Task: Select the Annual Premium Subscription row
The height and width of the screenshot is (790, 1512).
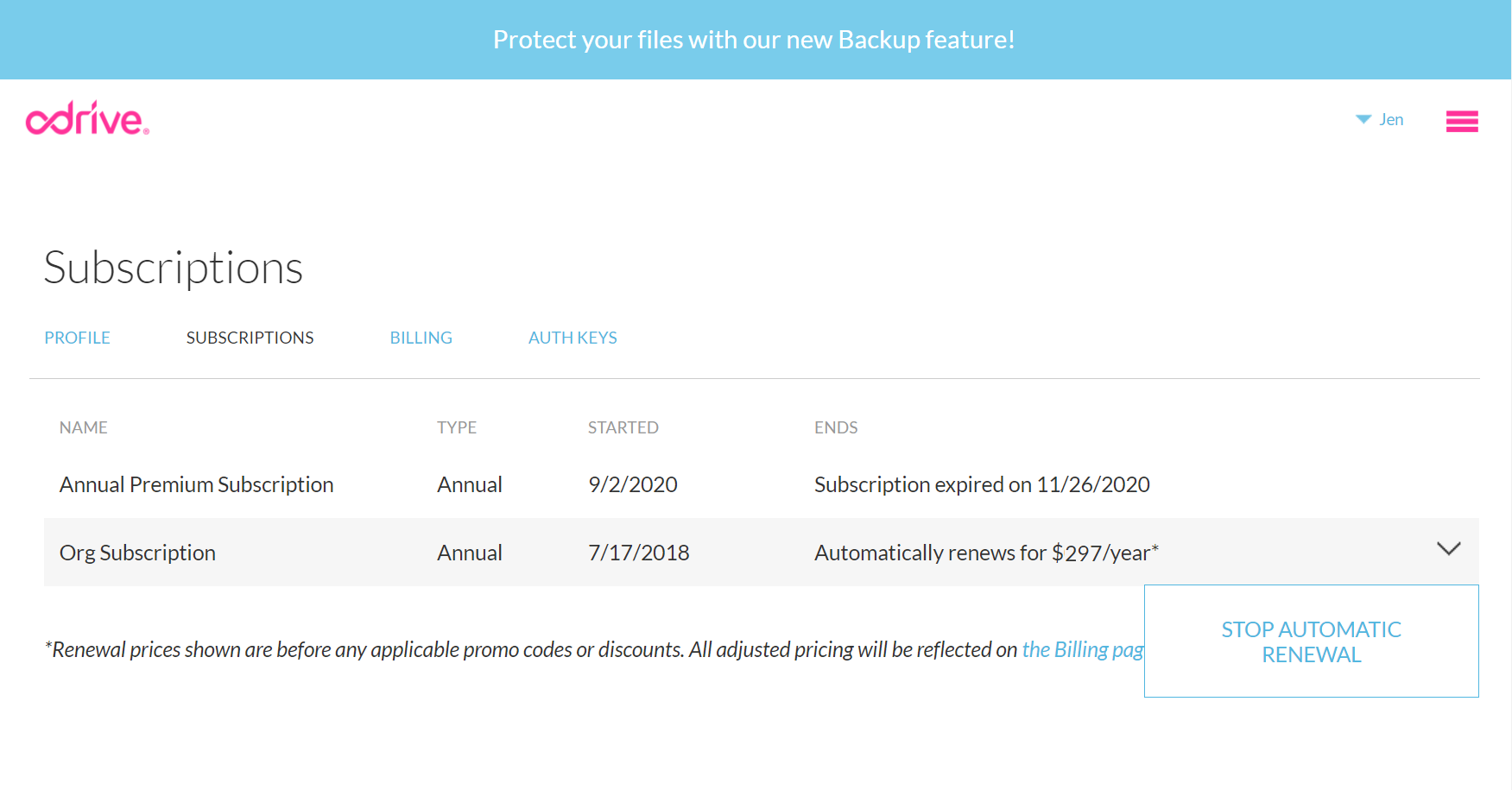Action: tap(196, 484)
